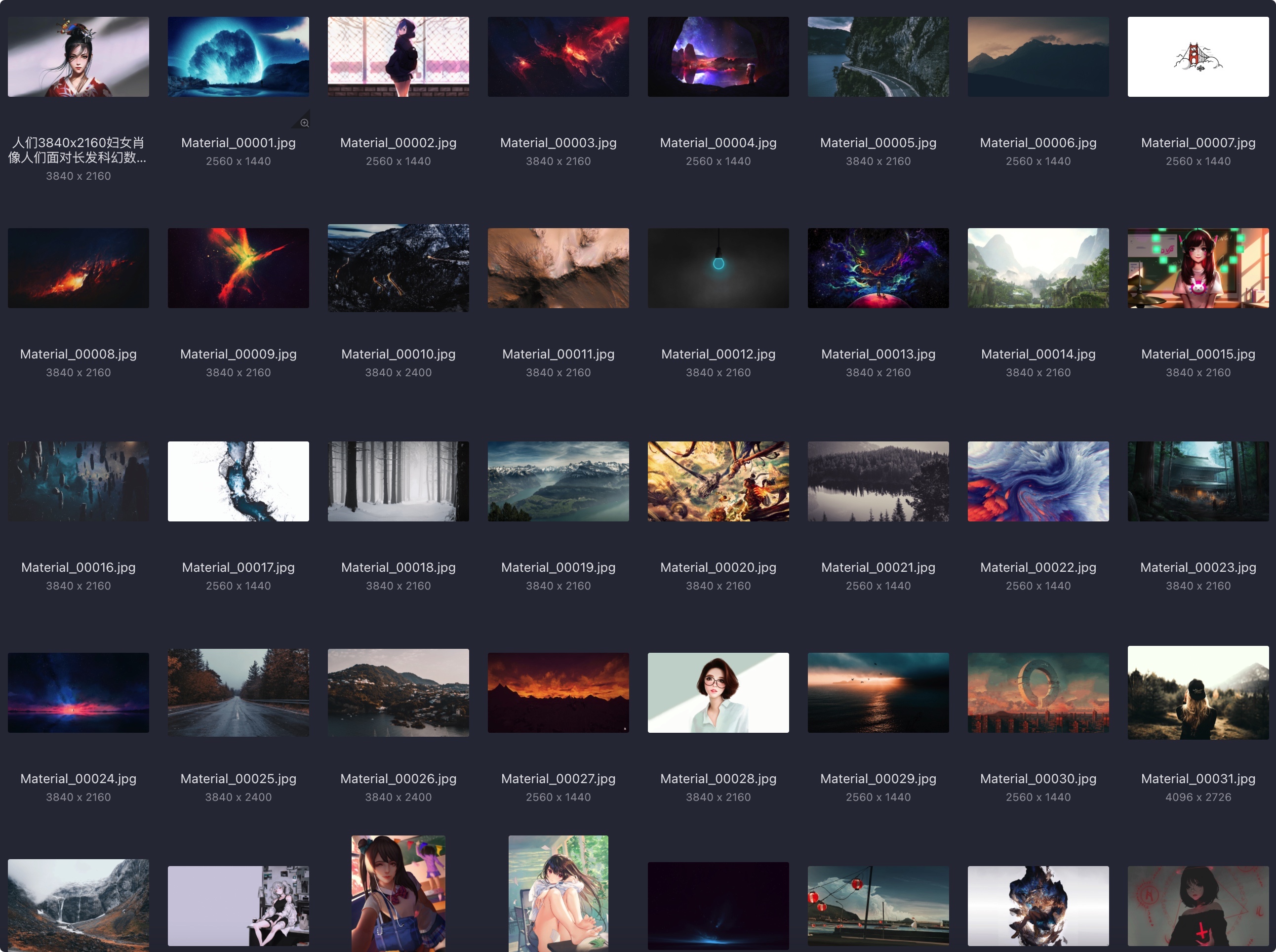Screen dimensions: 1276x952
Task: Open the blue moon landscape Material_00001
Action: click(x=238, y=56)
